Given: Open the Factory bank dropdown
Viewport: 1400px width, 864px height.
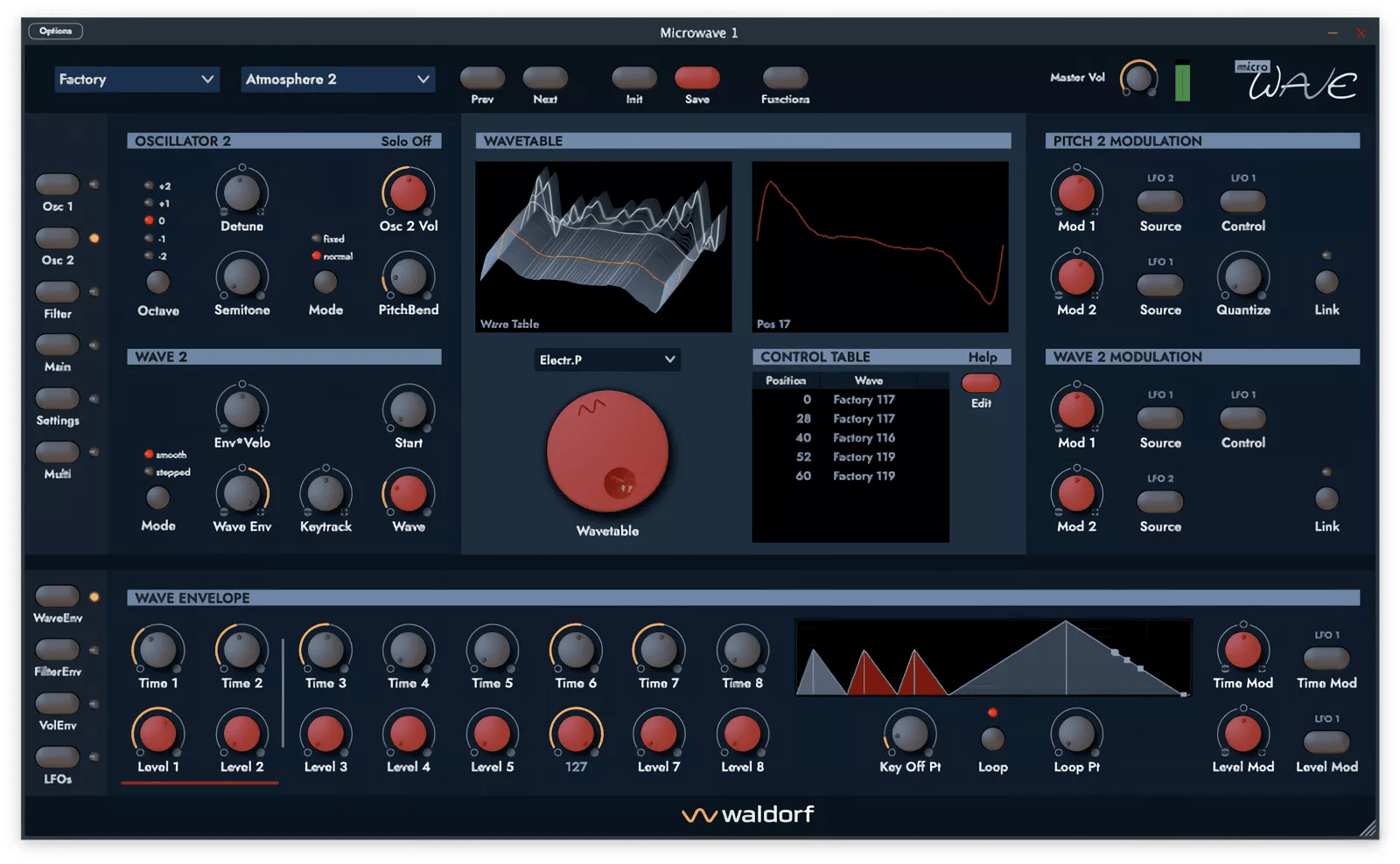Looking at the screenshot, I should [x=136, y=79].
